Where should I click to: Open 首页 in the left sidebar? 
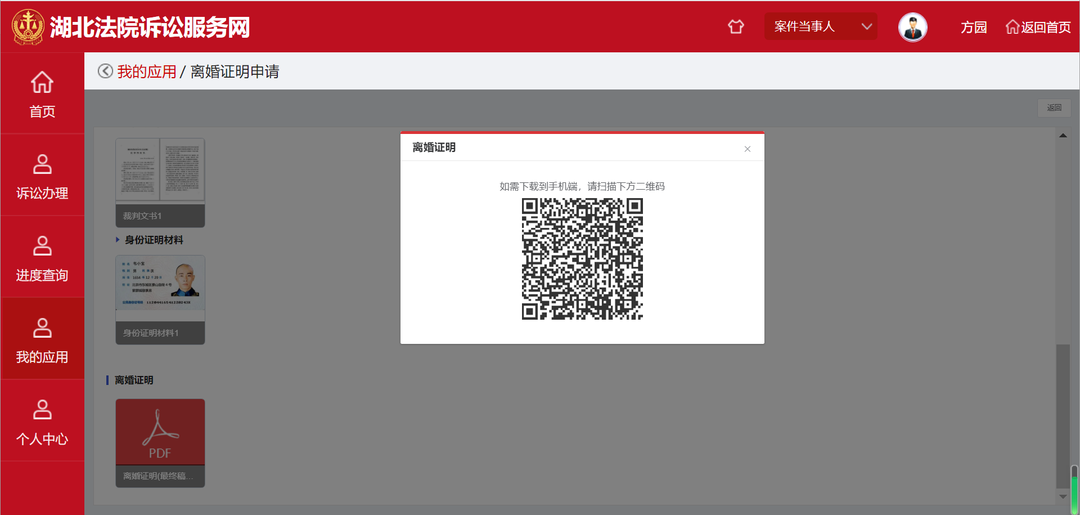coord(42,94)
